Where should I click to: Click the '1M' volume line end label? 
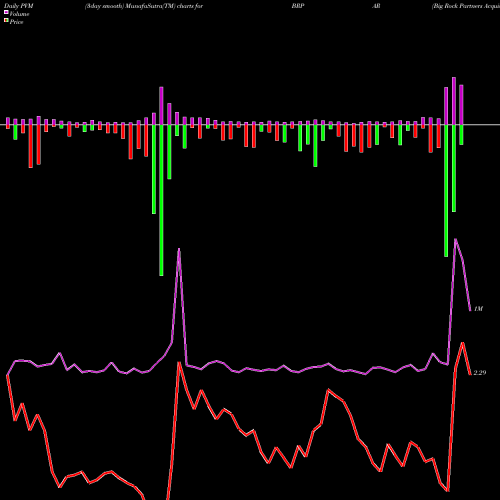(478, 309)
